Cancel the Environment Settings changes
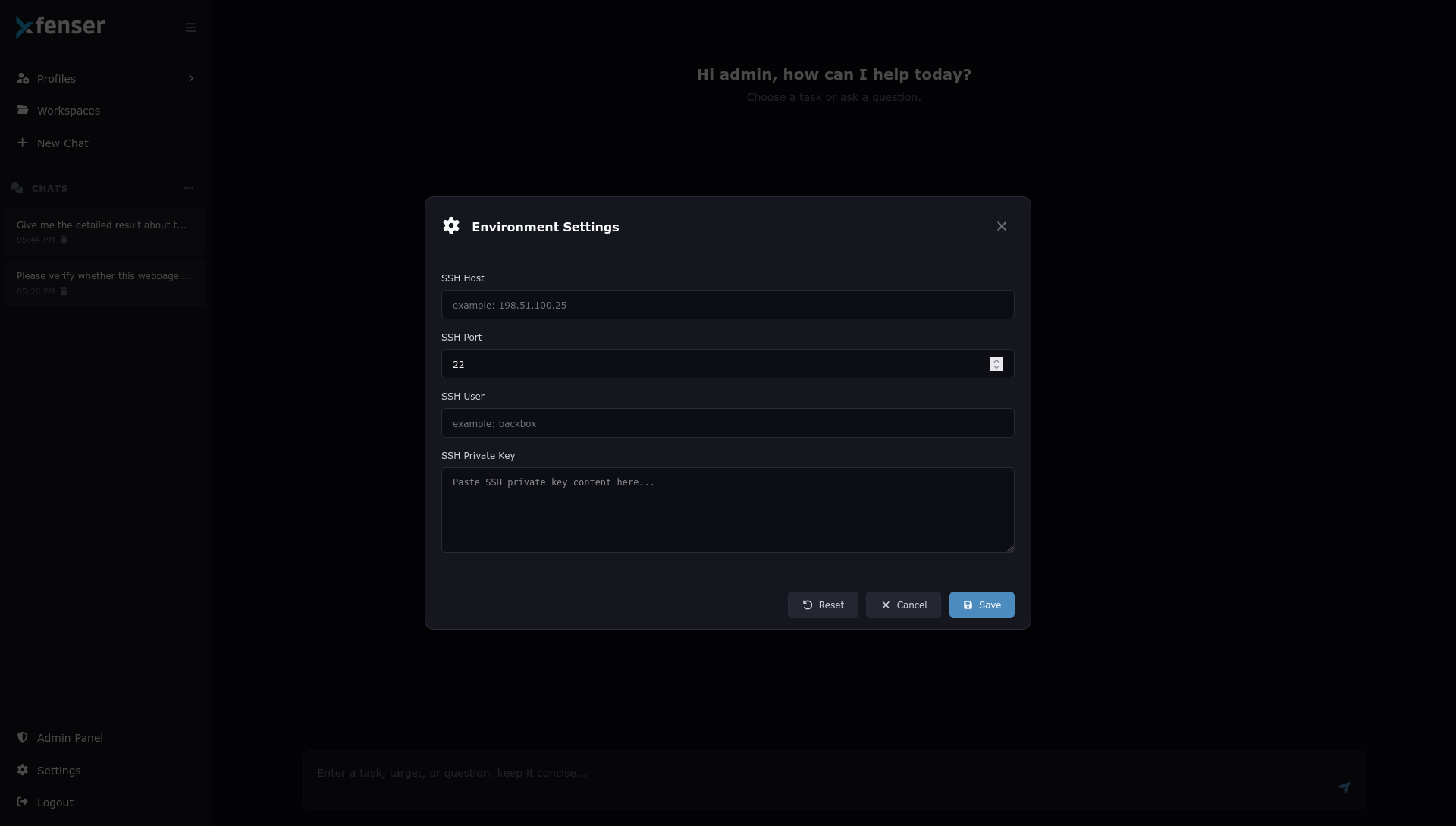 tap(903, 605)
